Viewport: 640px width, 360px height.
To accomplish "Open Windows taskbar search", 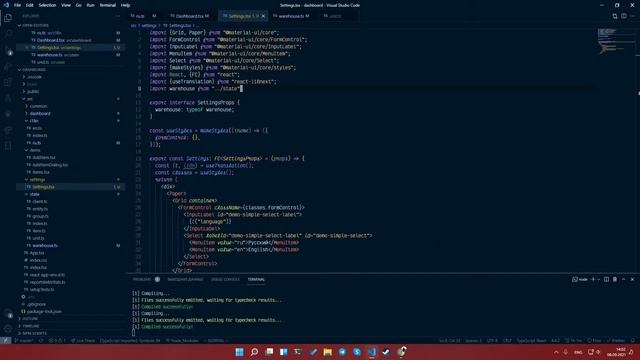I will tap(254, 352).
